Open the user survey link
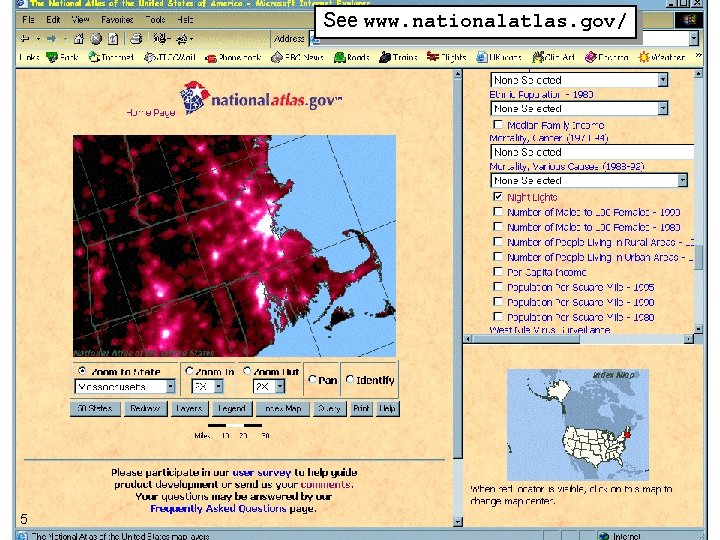 click(262, 472)
